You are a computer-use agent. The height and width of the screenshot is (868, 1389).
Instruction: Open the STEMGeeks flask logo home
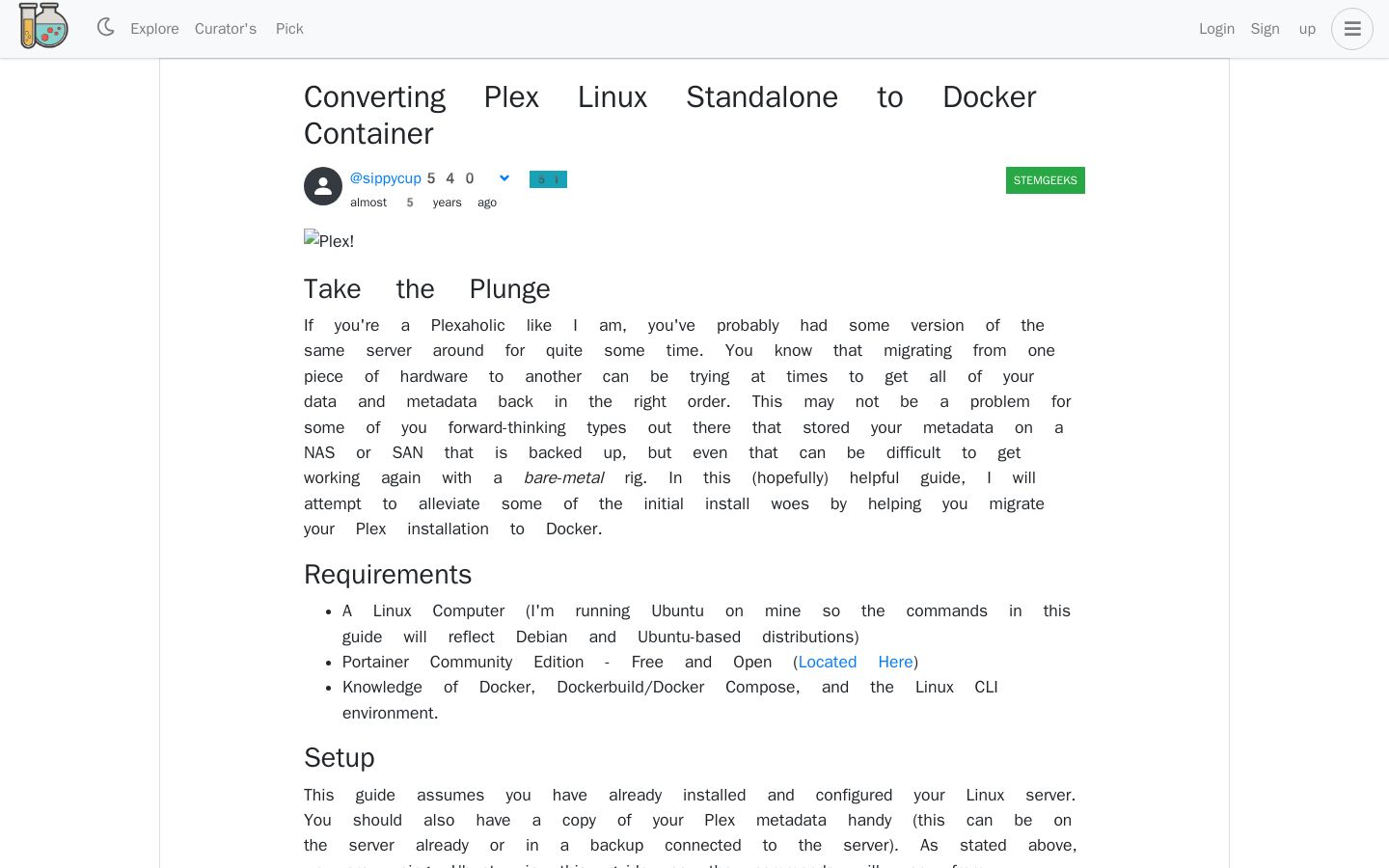[x=43, y=26]
